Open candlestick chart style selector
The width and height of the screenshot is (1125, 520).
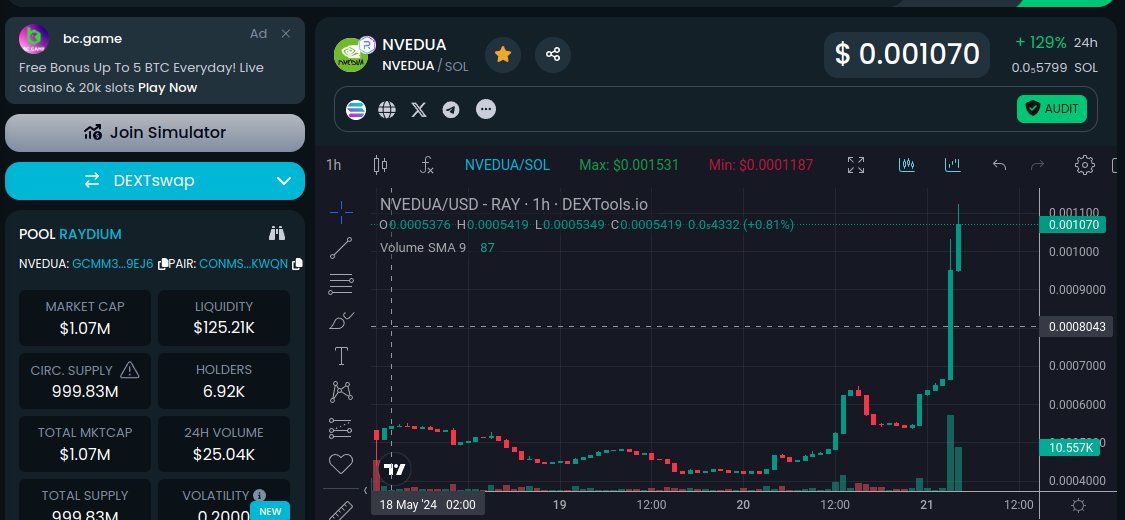(x=381, y=165)
